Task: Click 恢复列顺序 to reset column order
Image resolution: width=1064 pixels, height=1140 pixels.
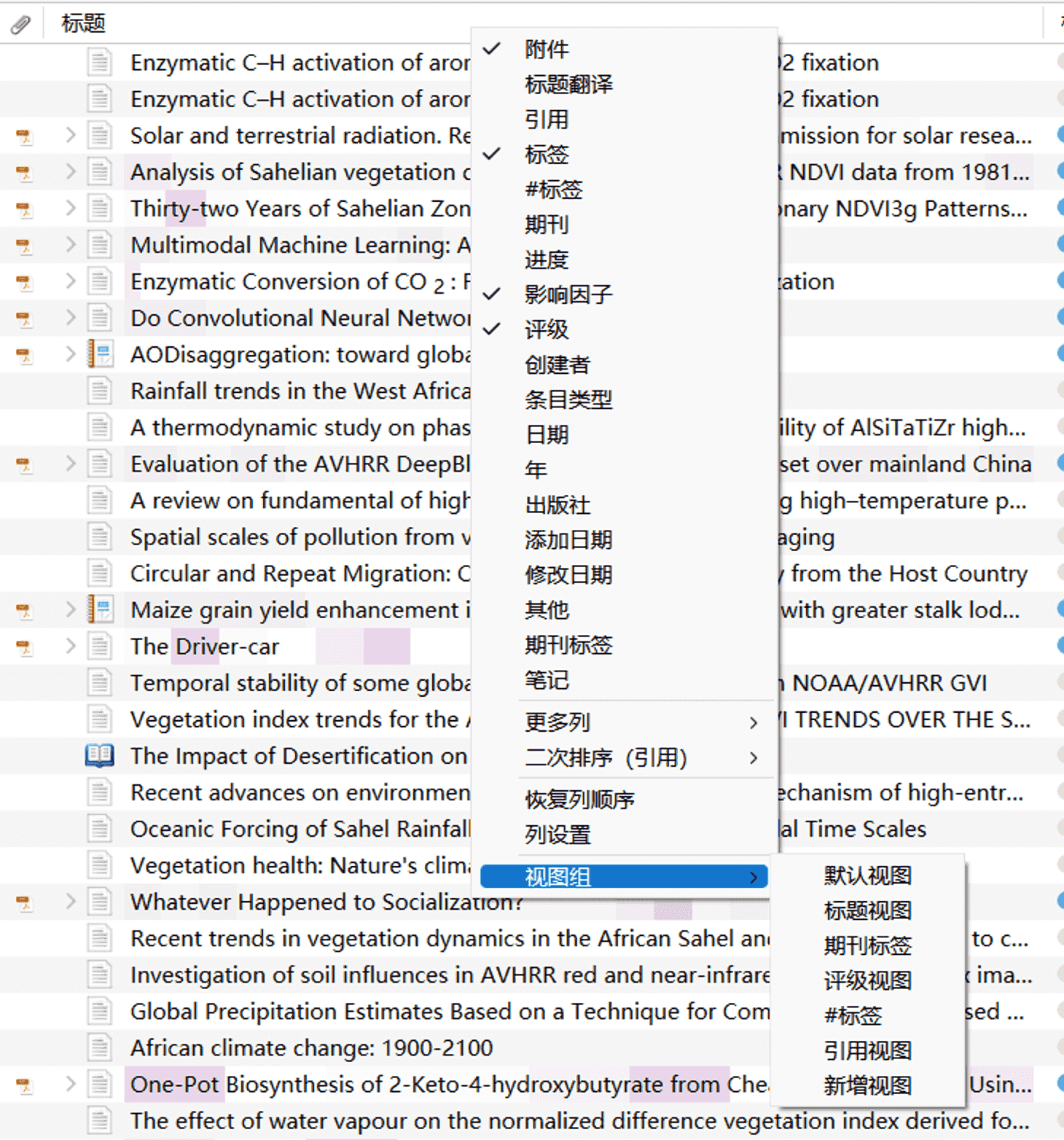Action: [579, 800]
